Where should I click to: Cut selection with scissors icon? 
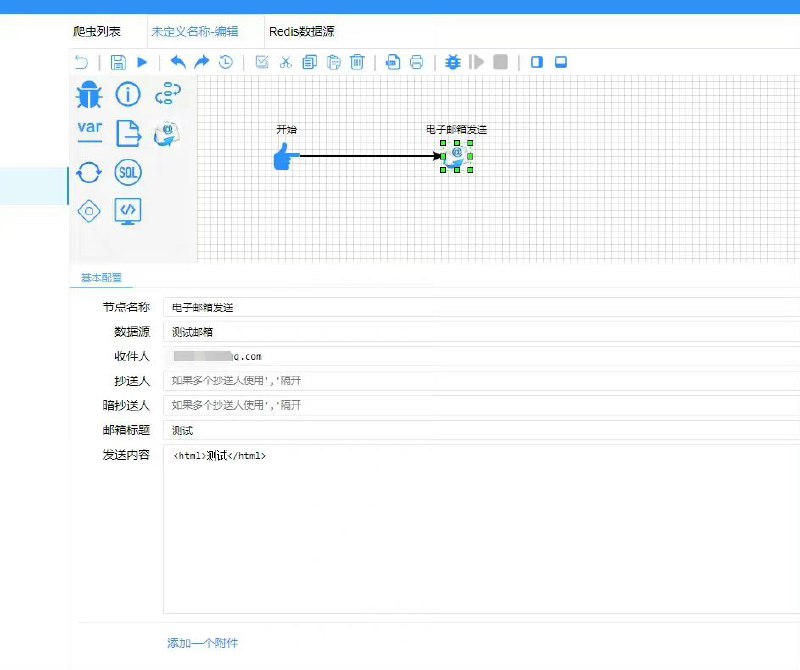click(x=286, y=62)
